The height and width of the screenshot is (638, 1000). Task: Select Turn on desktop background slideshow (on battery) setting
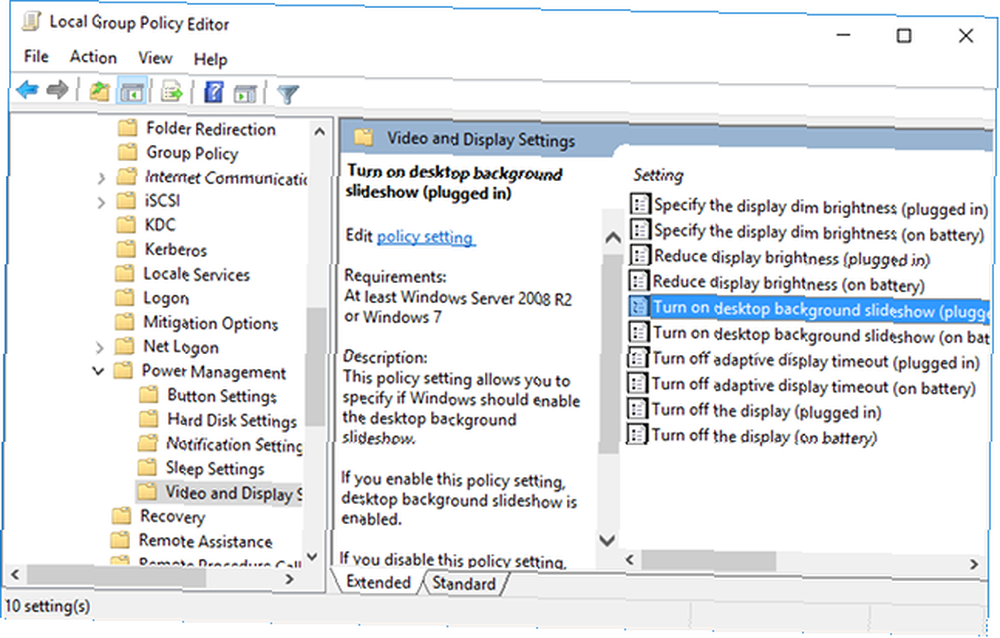[810, 334]
